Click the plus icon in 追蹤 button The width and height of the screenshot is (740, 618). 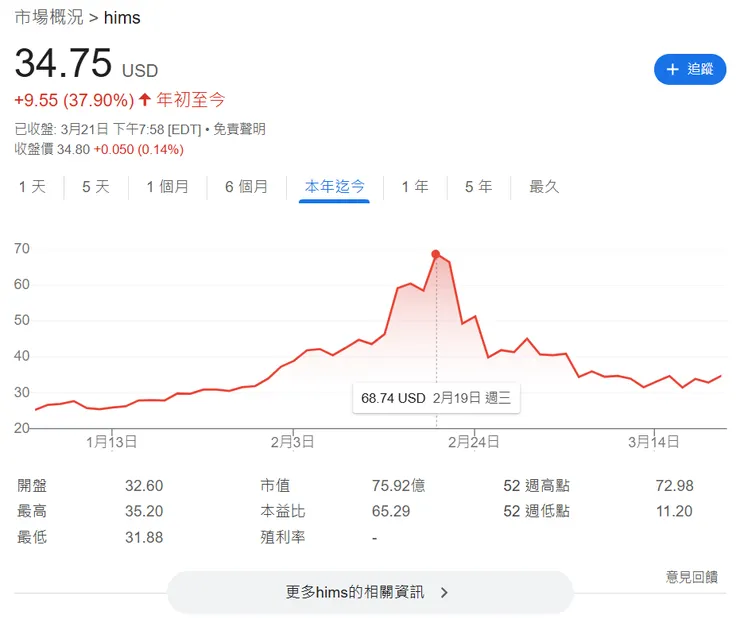click(x=672, y=69)
